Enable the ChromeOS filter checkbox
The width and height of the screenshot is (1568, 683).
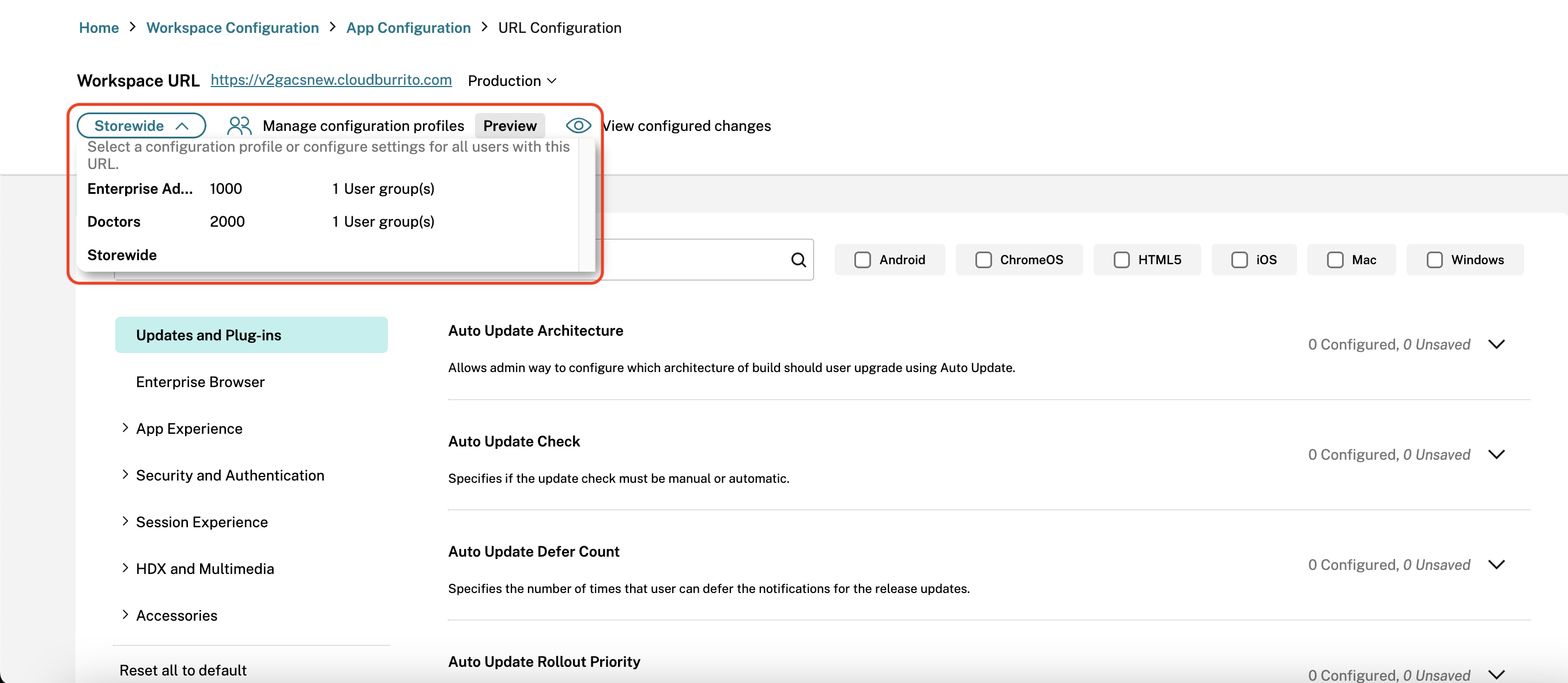983,260
